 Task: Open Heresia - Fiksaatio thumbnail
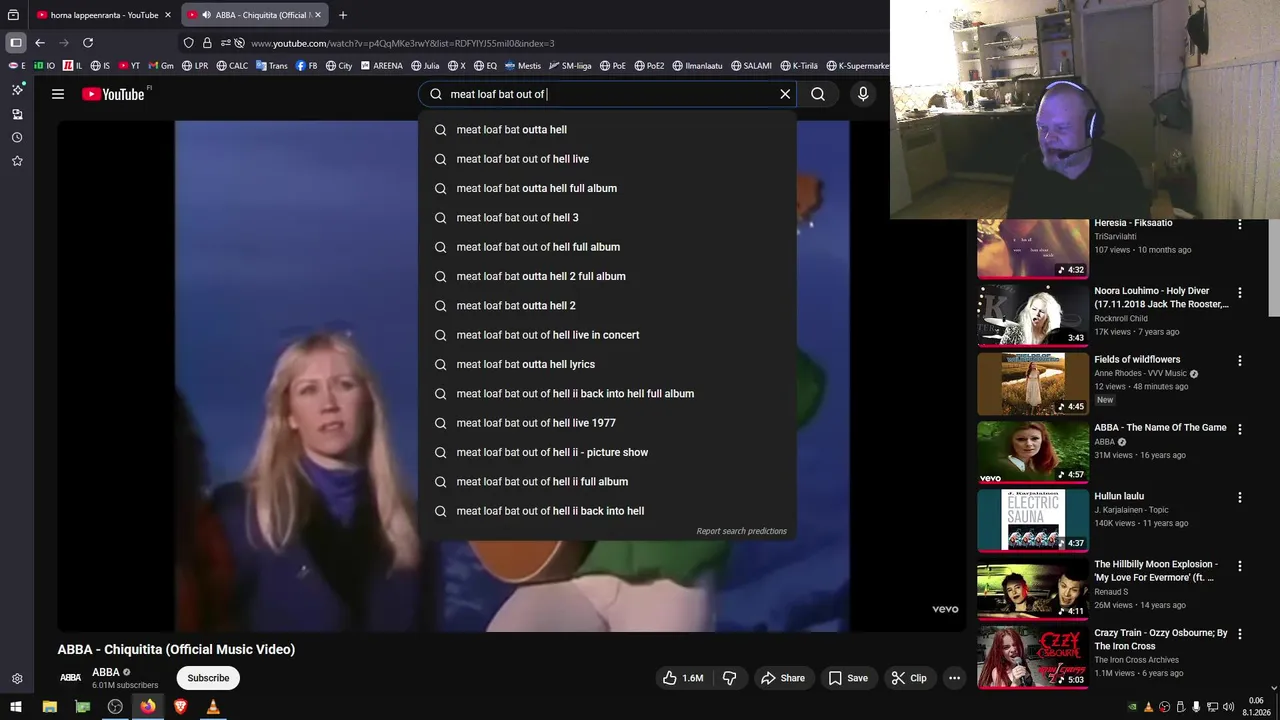tap(1033, 248)
